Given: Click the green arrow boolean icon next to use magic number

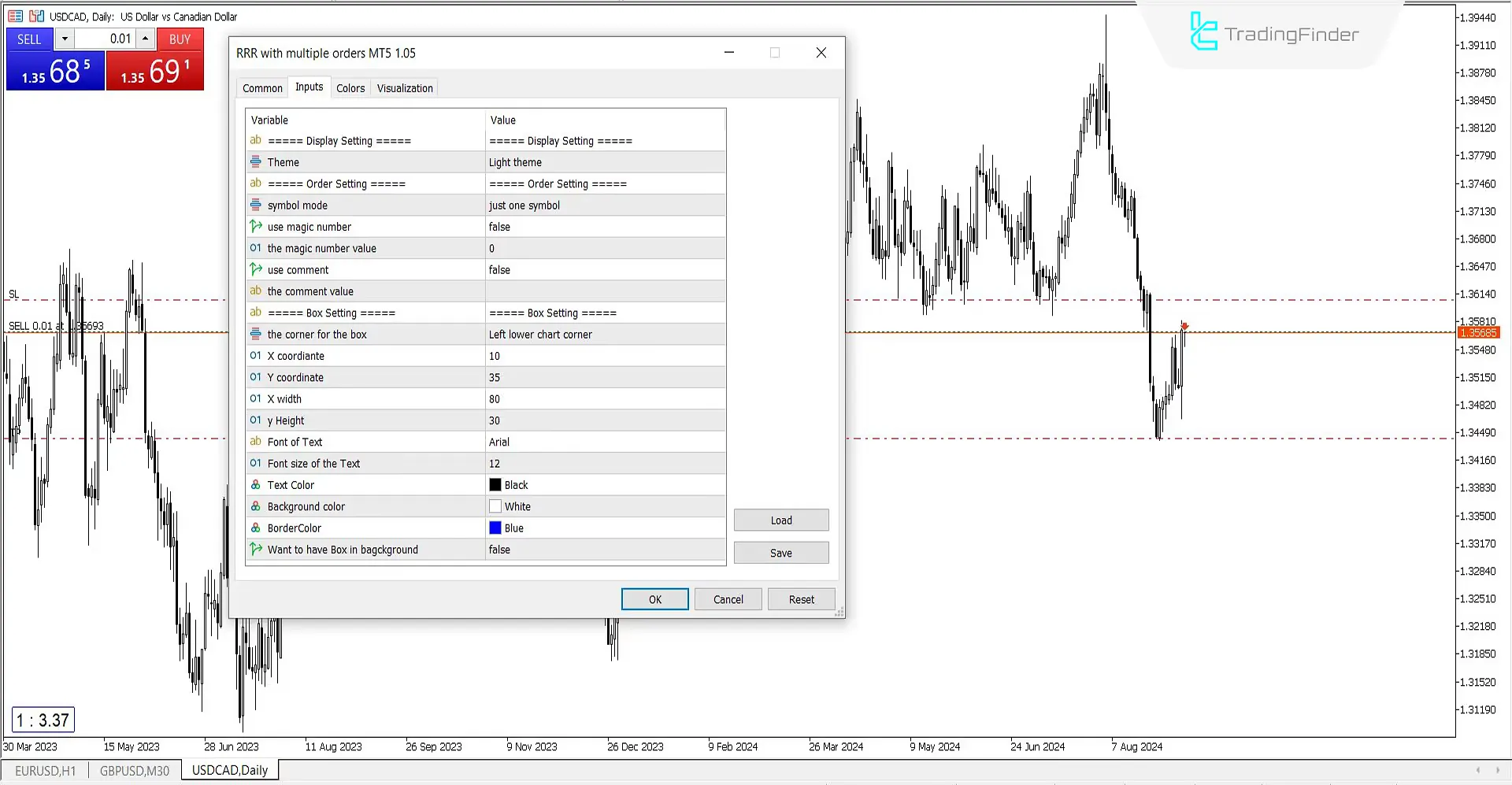Looking at the screenshot, I should pos(256,226).
